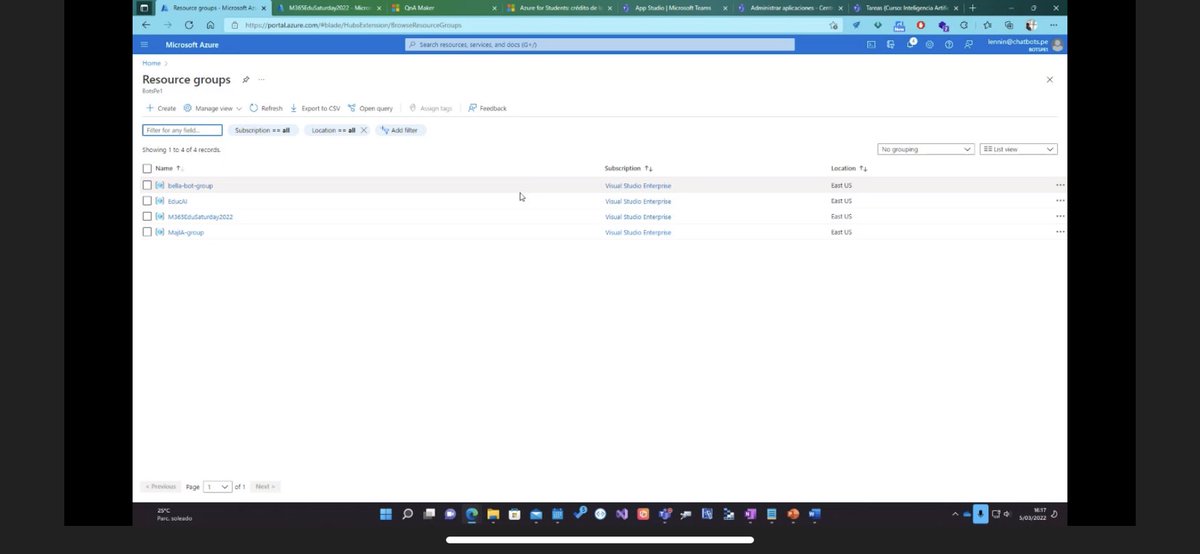Viewport: 1200px width, 554px height.
Task: Click the lennin@chatbots.pe account avatar
Action: 1058,45
